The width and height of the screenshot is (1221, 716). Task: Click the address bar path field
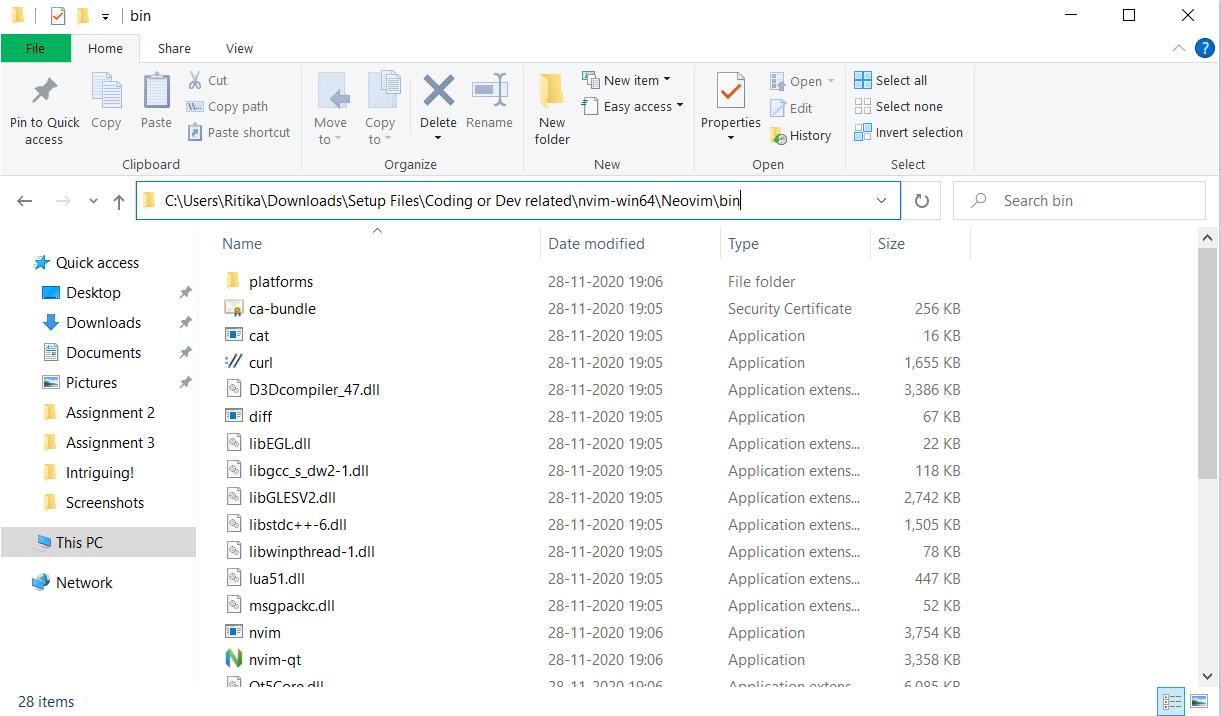(518, 201)
